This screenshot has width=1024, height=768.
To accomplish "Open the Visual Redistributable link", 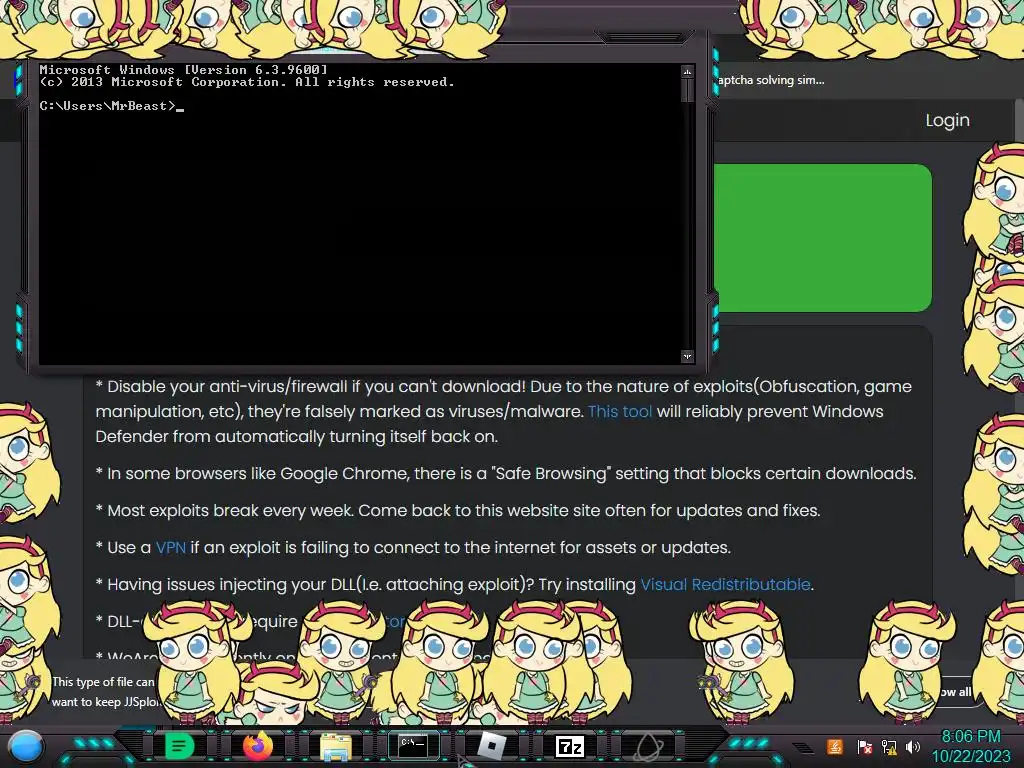I will [725, 584].
